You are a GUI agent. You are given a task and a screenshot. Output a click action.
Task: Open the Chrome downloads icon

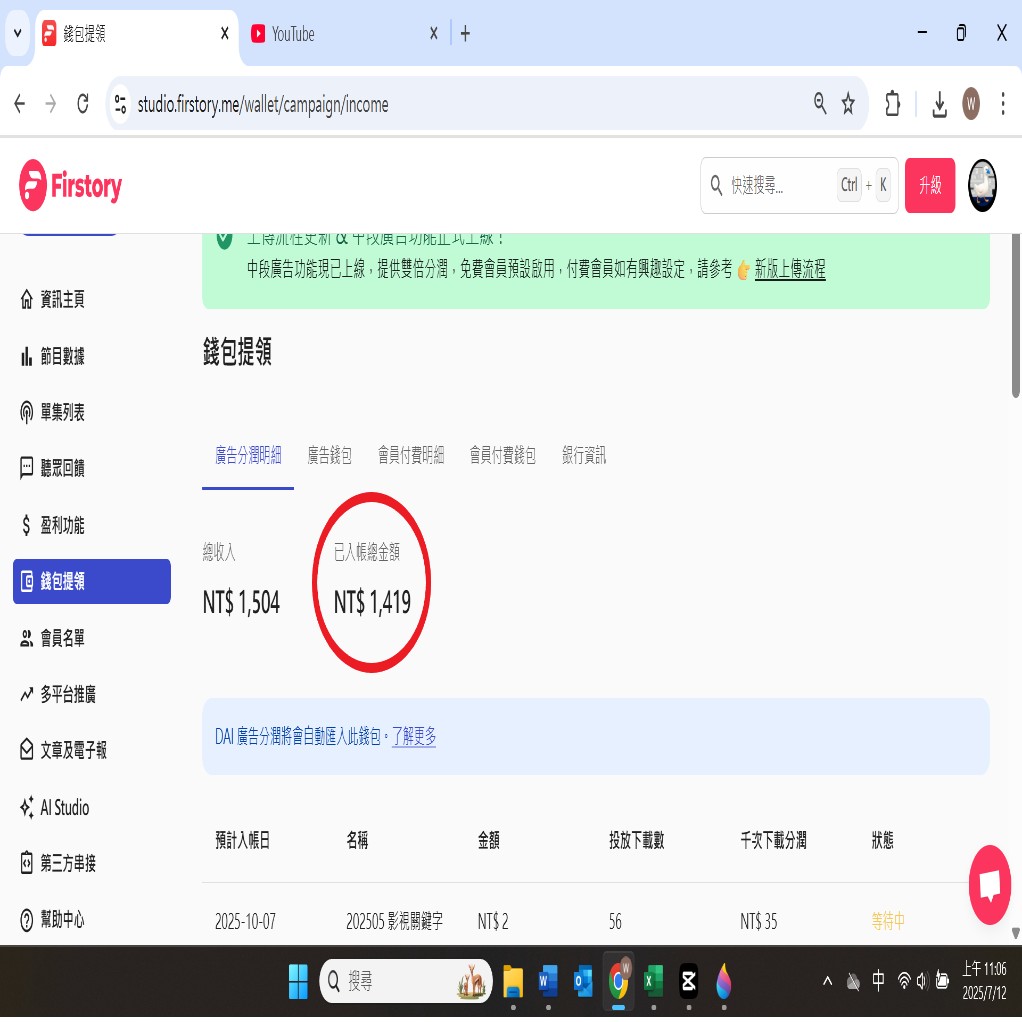pos(939,104)
